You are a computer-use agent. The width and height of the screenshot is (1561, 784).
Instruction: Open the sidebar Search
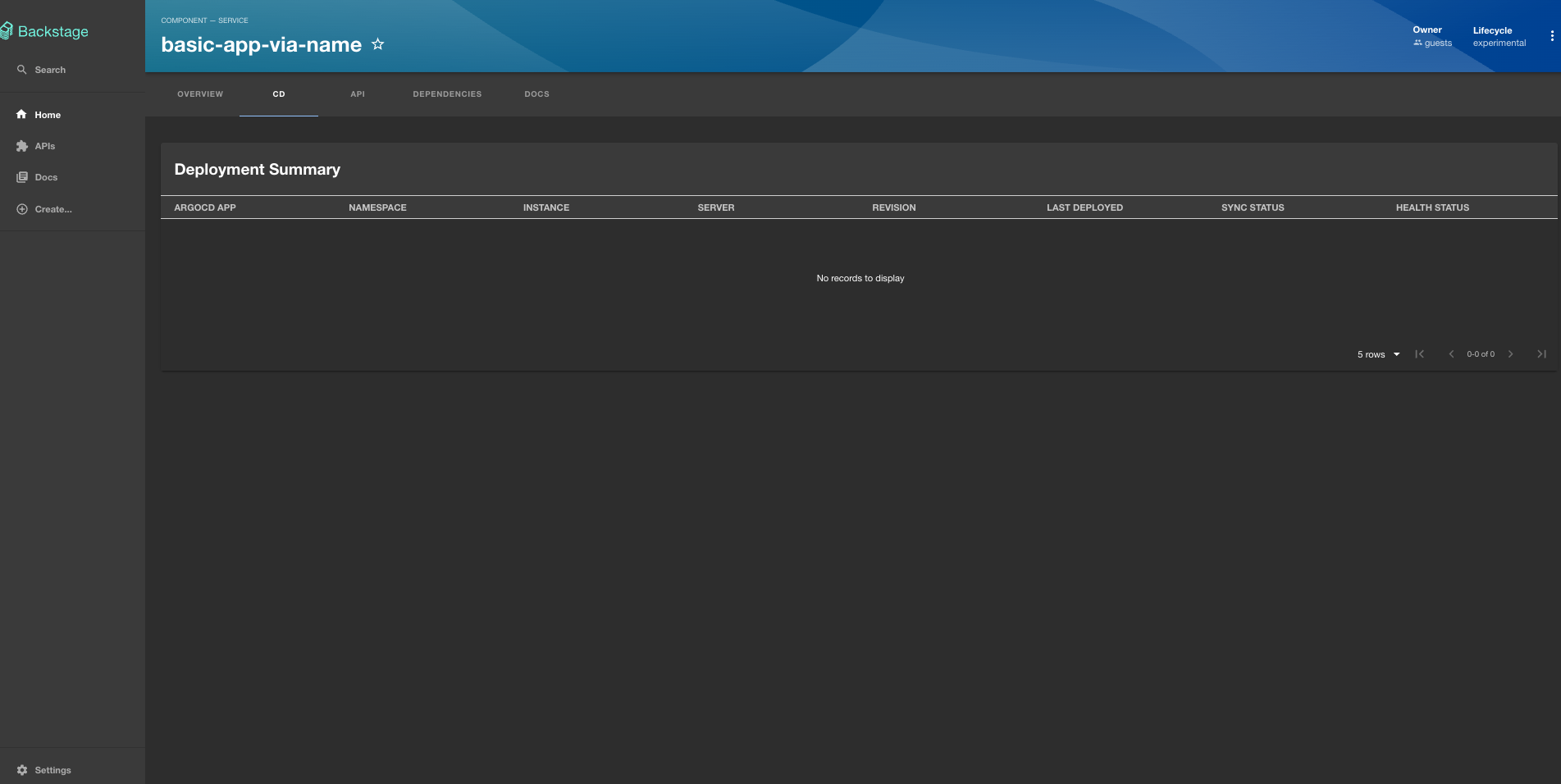coord(72,70)
